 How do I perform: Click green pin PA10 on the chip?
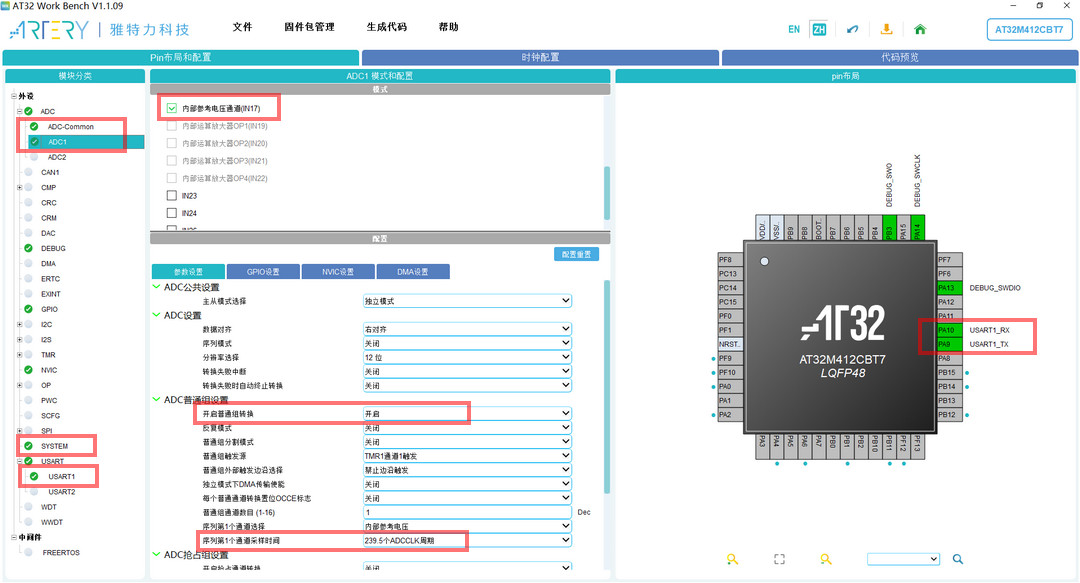[x=949, y=330]
